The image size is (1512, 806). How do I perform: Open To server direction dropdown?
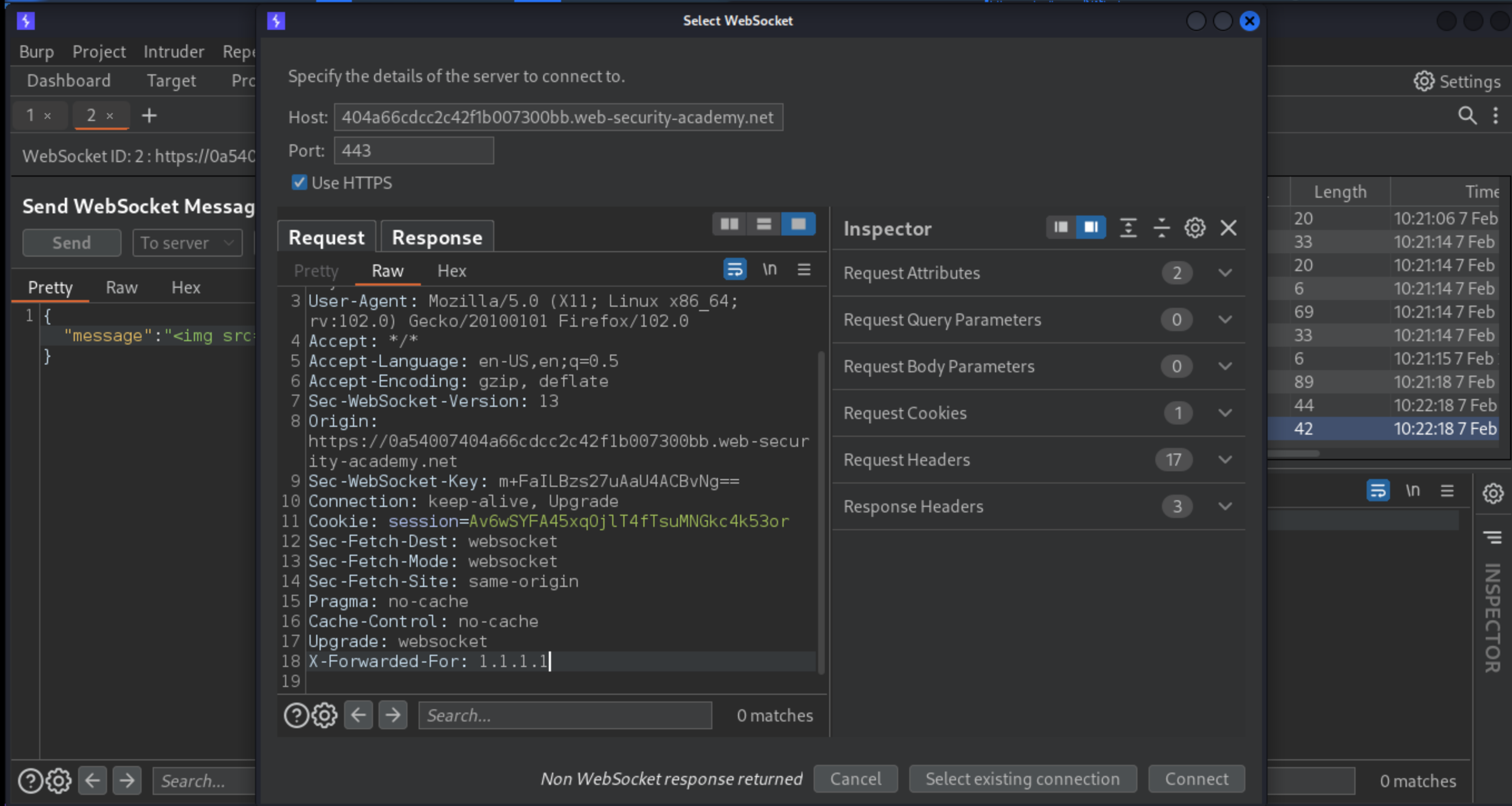(187, 242)
